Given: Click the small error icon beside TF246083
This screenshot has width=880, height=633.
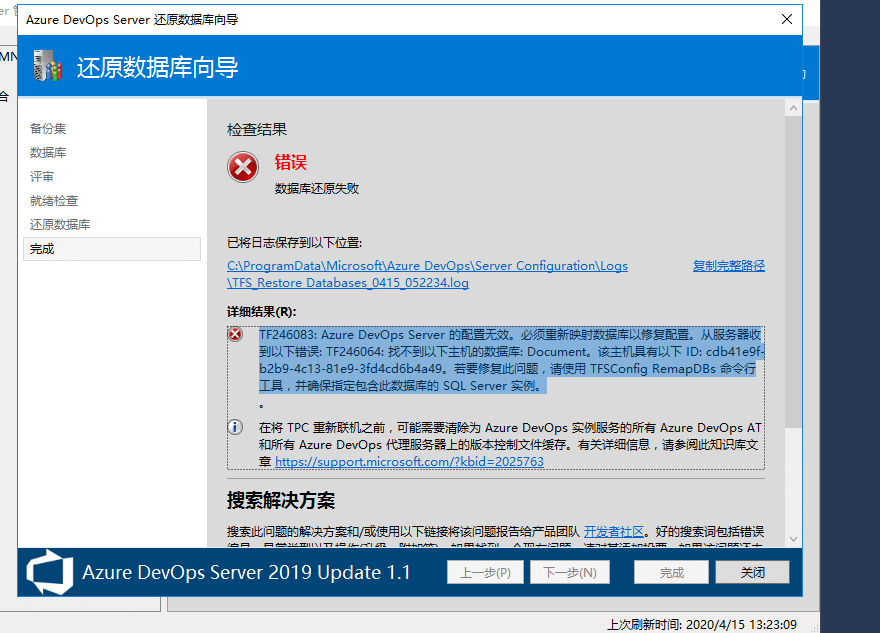Looking at the screenshot, I should [x=236, y=334].
